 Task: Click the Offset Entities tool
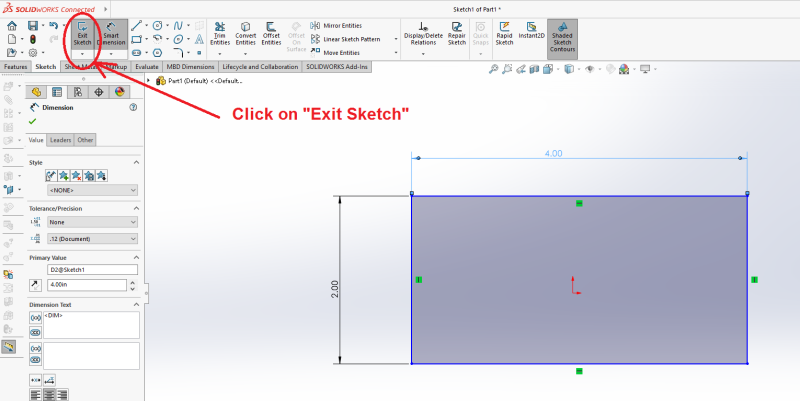point(271,34)
